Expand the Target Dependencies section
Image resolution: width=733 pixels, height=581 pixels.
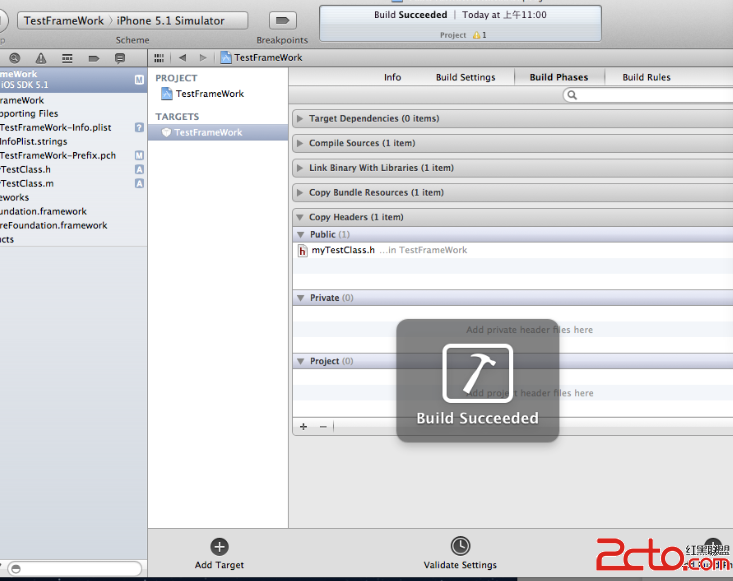(300, 119)
